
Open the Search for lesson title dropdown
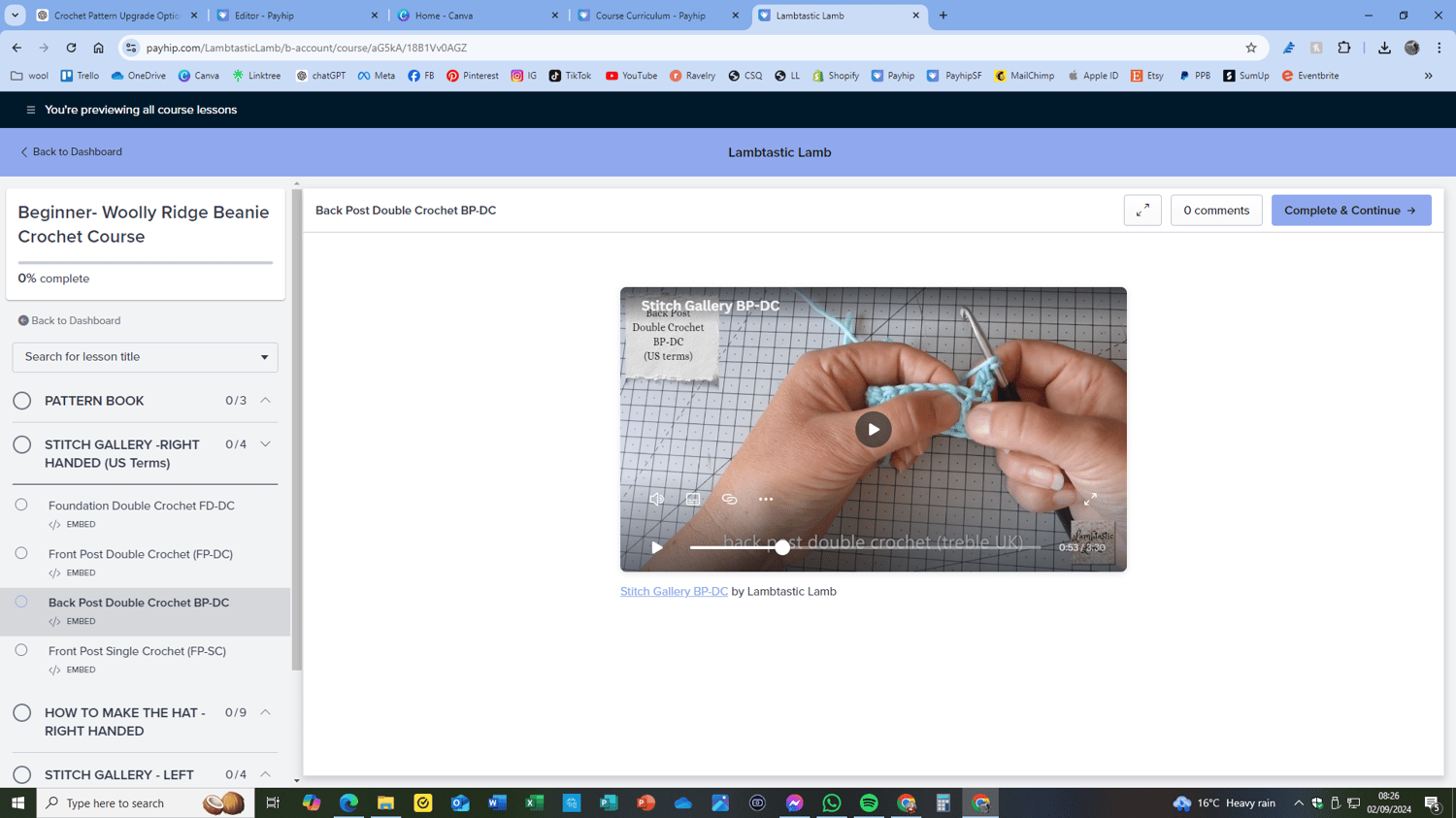pyautogui.click(x=145, y=357)
